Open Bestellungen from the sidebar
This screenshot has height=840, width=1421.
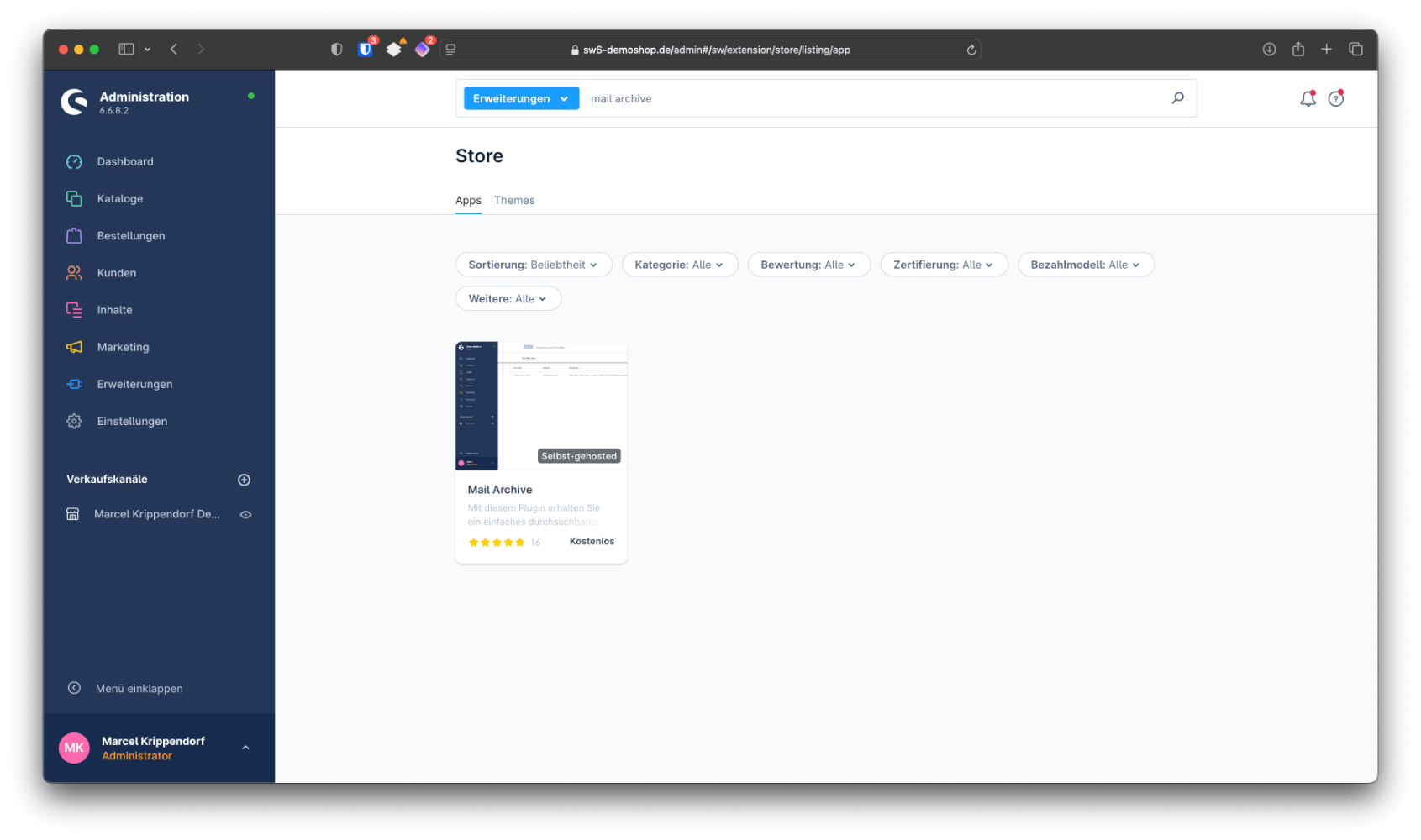pos(130,235)
